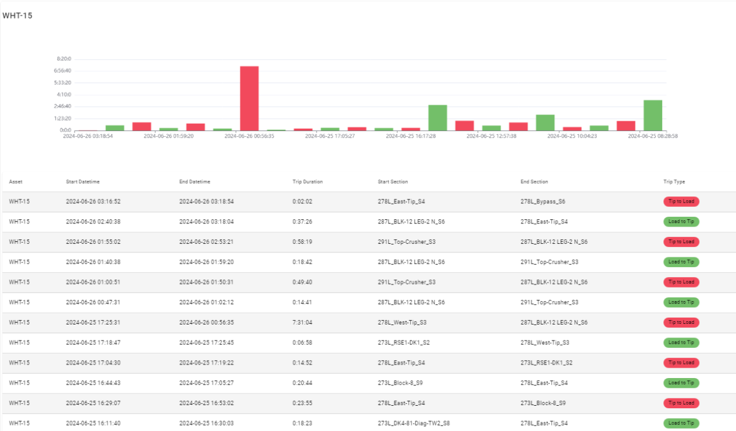Image resolution: width=736 pixels, height=431 pixels.
Task: Click start datetime 2024-06-25 16:11:40
Action: (x=93, y=423)
